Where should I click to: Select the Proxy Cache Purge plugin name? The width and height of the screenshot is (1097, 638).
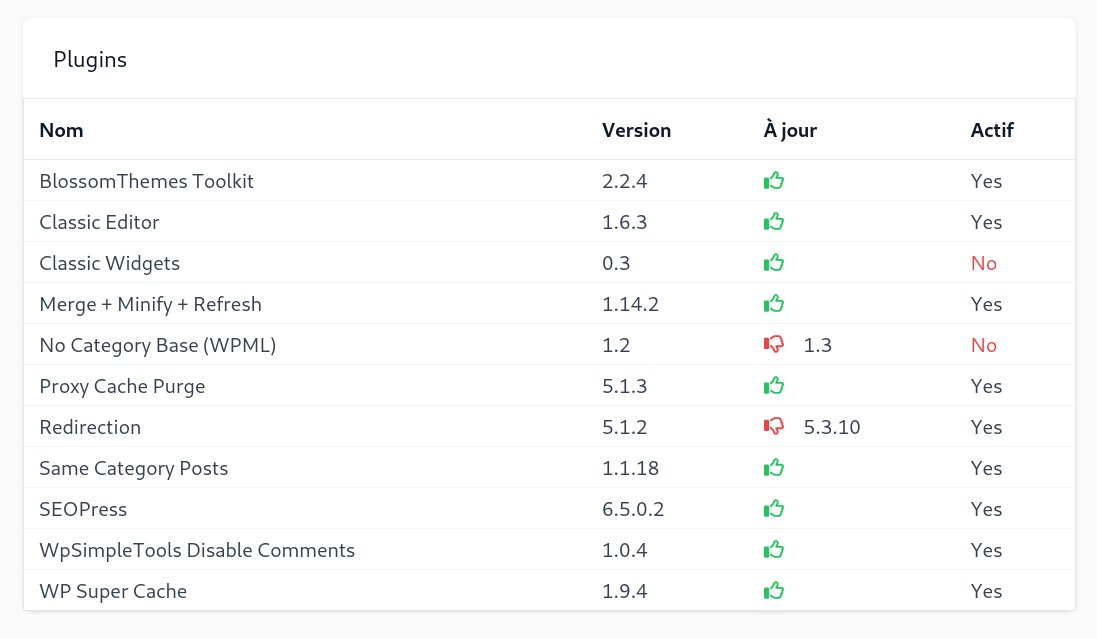click(x=122, y=387)
